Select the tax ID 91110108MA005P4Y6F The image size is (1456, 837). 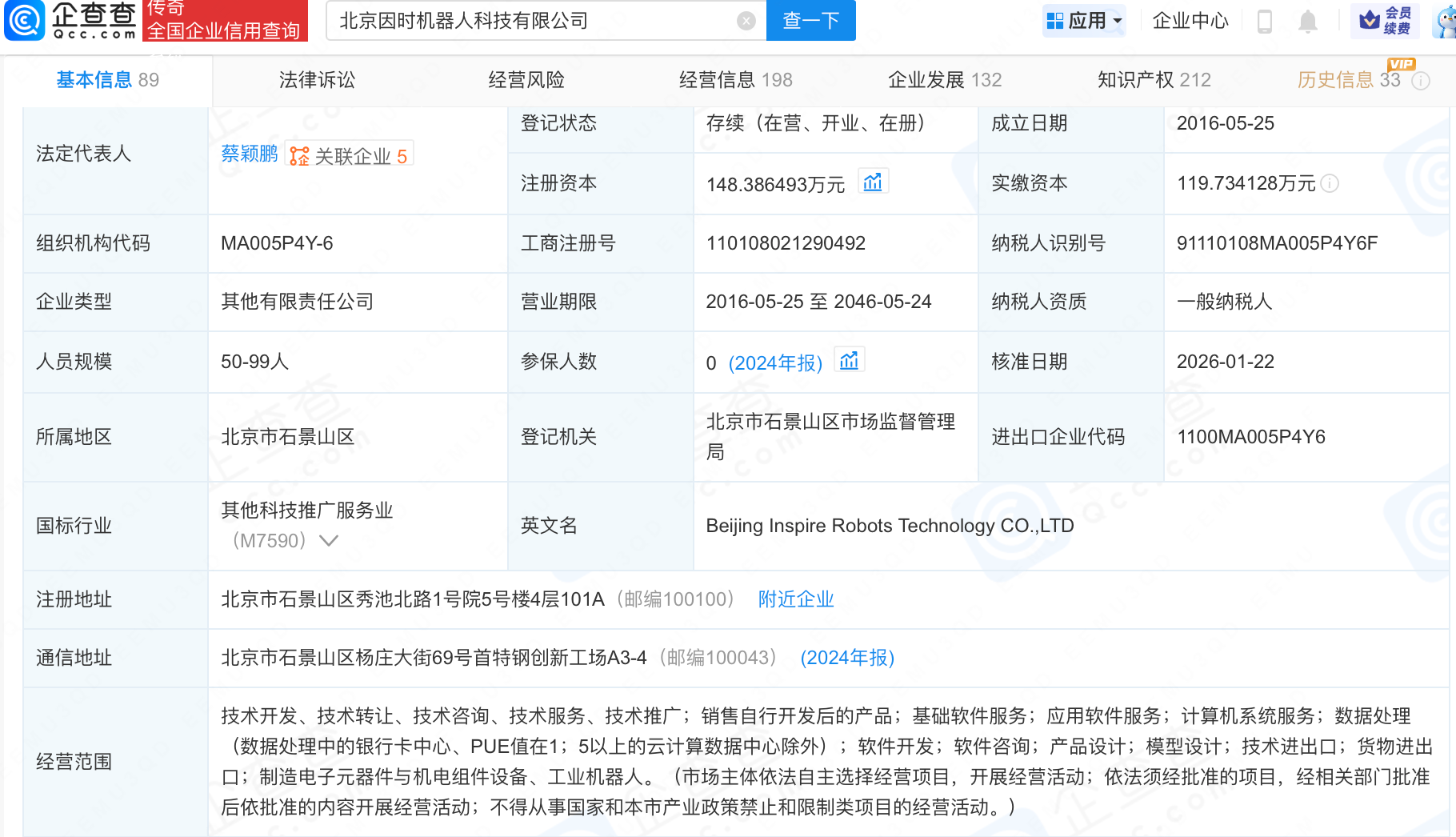tap(1277, 243)
